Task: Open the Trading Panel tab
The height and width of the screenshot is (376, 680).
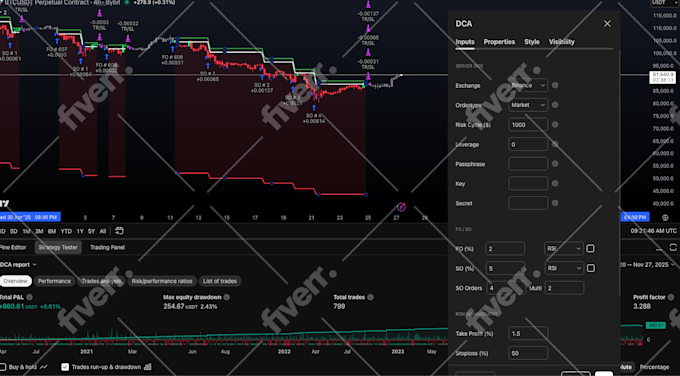Action: [108, 248]
